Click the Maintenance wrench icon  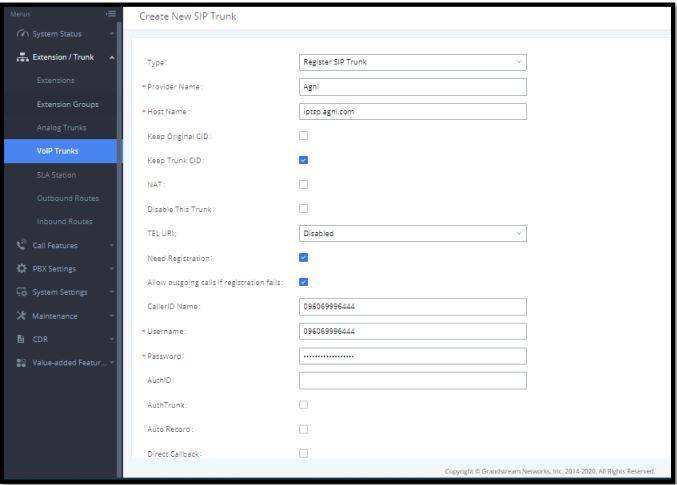pyautogui.click(x=22, y=316)
